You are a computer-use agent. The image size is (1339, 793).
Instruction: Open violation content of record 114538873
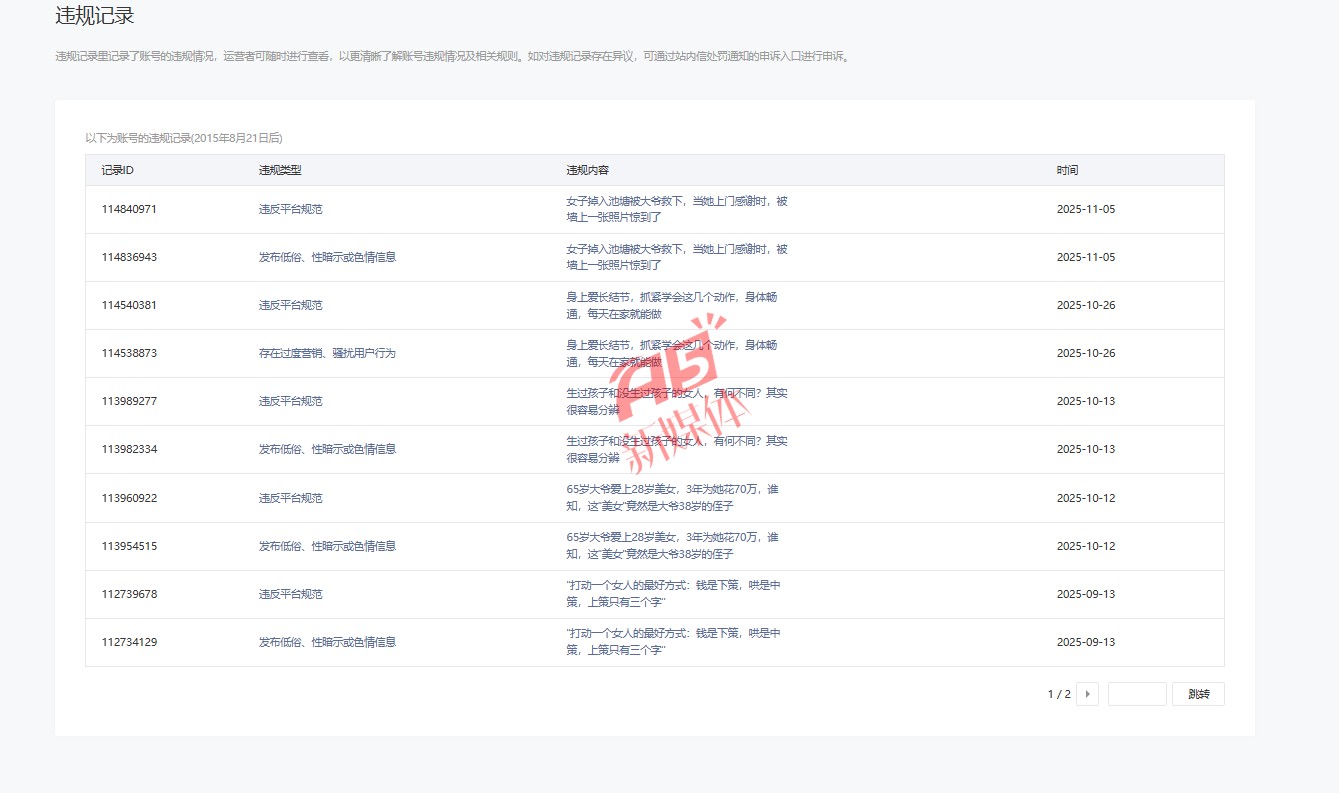coord(671,353)
